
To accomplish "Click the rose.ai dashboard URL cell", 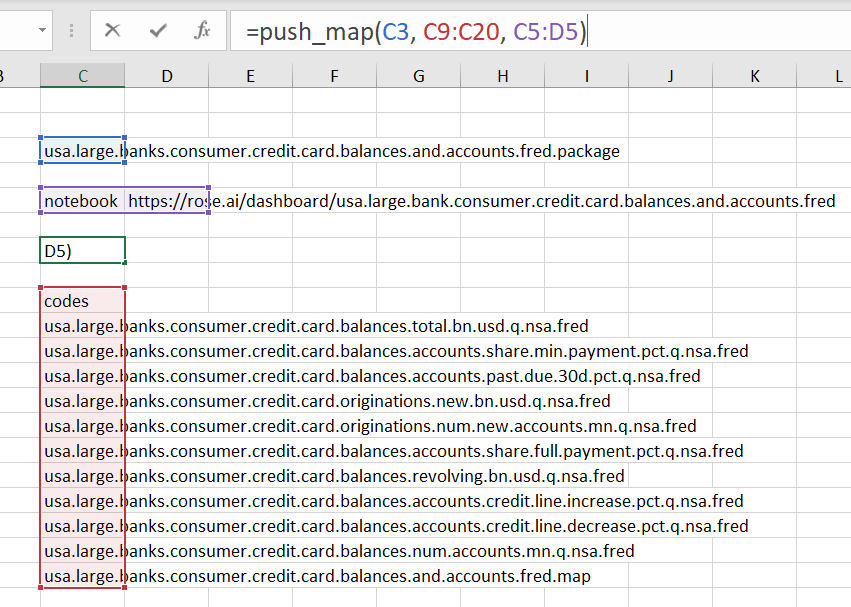I will (167, 201).
